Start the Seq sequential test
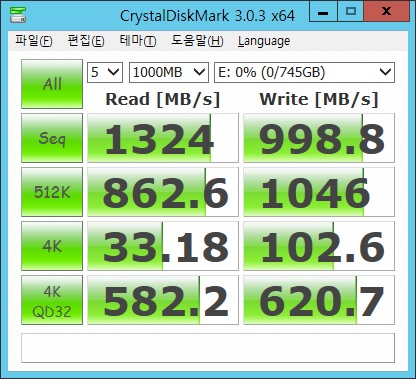This screenshot has height=380, width=417. [x=52, y=138]
